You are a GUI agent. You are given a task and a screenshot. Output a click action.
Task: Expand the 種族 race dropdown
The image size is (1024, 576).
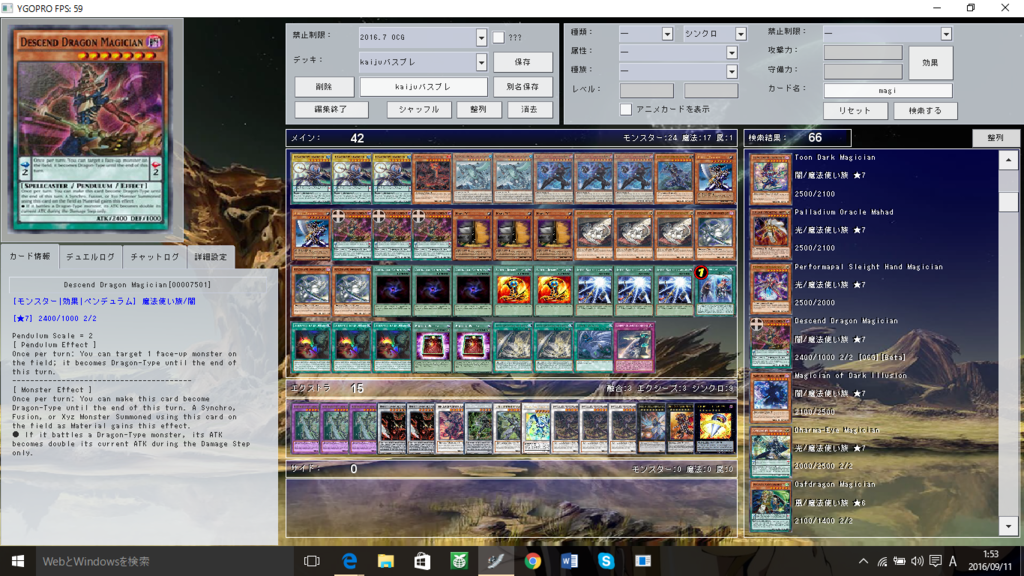click(679, 71)
